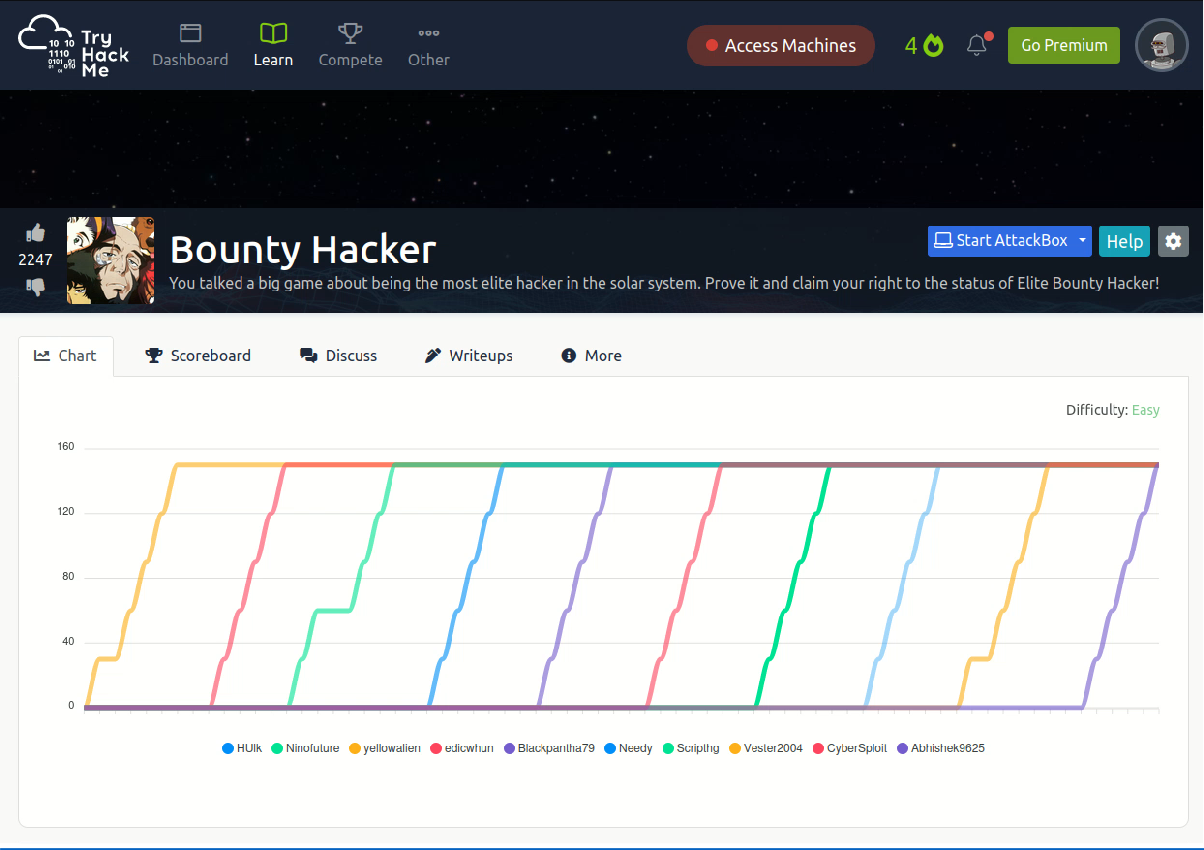This screenshot has width=1204, height=850.
Task: Like the room with thumbs up
Action: pyautogui.click(x=36, y=233)
